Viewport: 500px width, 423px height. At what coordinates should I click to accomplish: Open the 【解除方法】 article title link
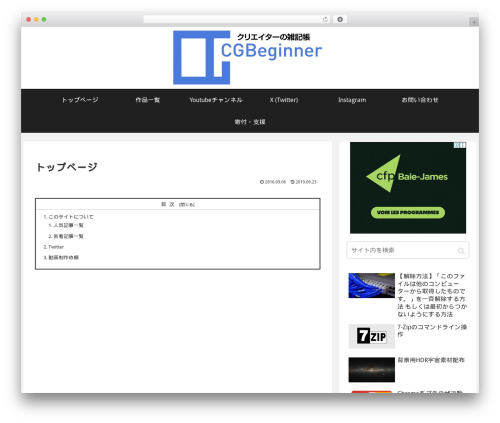[432, 295]
